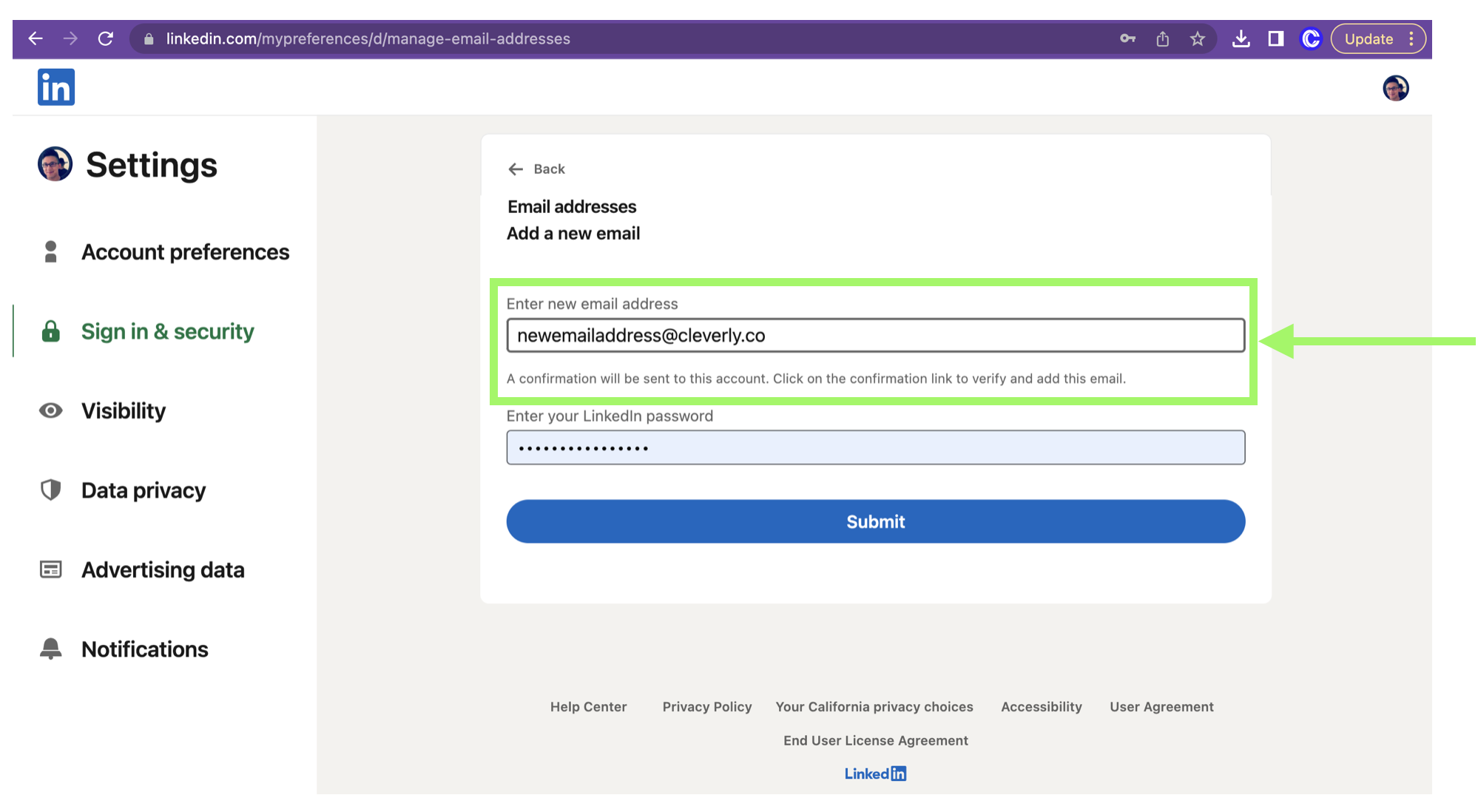Focus the new email address field
Image resolution: width=1478 pixels, height=812 pixels.
(875, 335)
